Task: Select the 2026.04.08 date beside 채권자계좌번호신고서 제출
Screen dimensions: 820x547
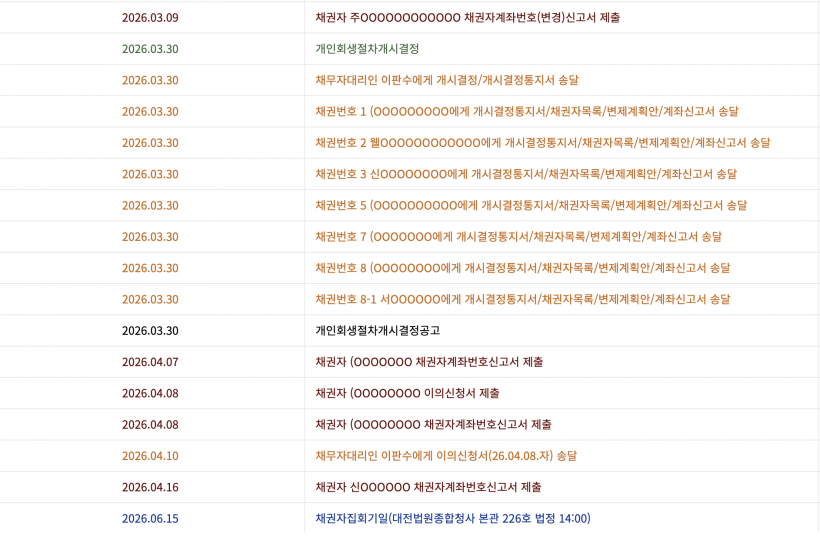Action: (x=150, y=425)
